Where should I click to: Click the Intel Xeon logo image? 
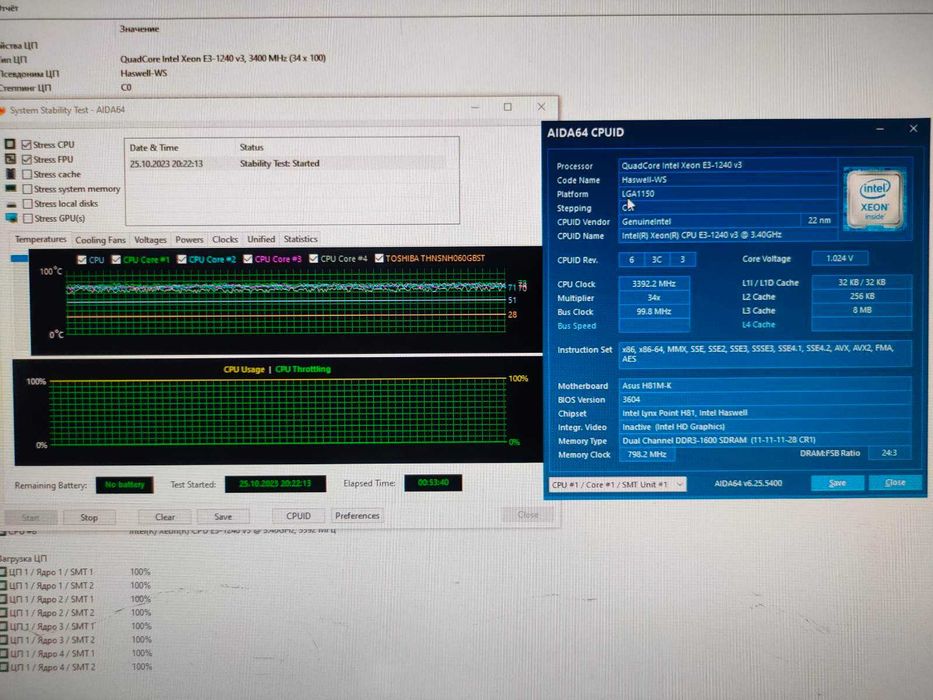pyautogui.click(x=874, y=199)
